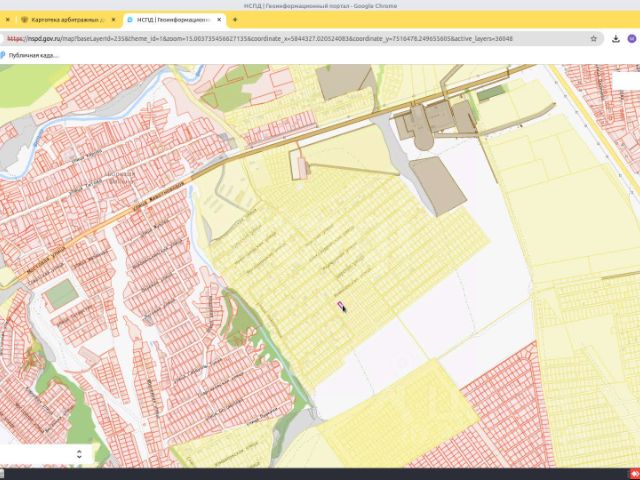Close the НСПД Геоинформационный портал tab

point(220,19)
